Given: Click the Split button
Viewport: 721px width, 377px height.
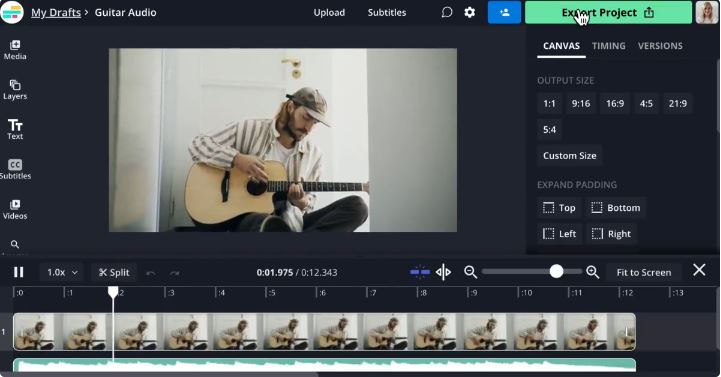Looking at the screenshot, I should tap(114, 272).
